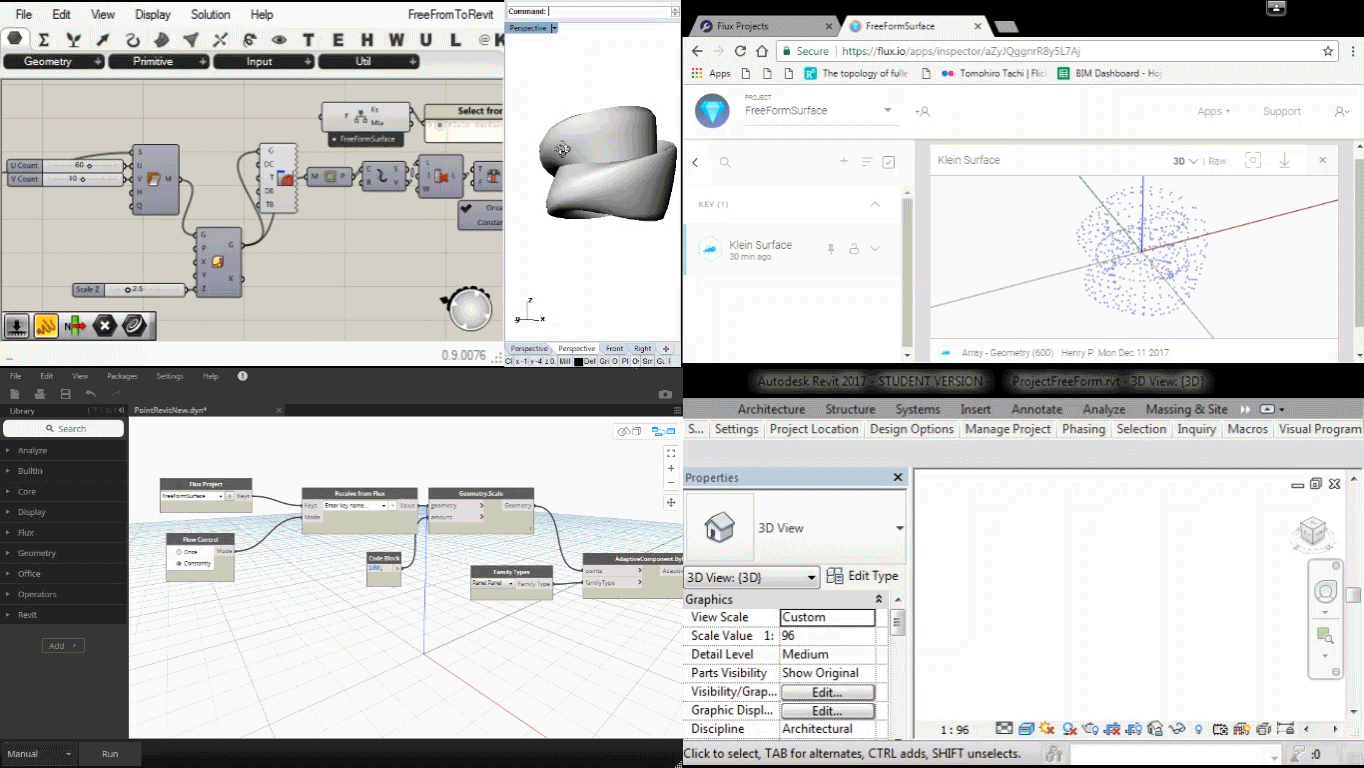The width and height of the screenshot is (1364, 768).
Task: Click the Flux add collaborator icon
Action: pos(923,112)
